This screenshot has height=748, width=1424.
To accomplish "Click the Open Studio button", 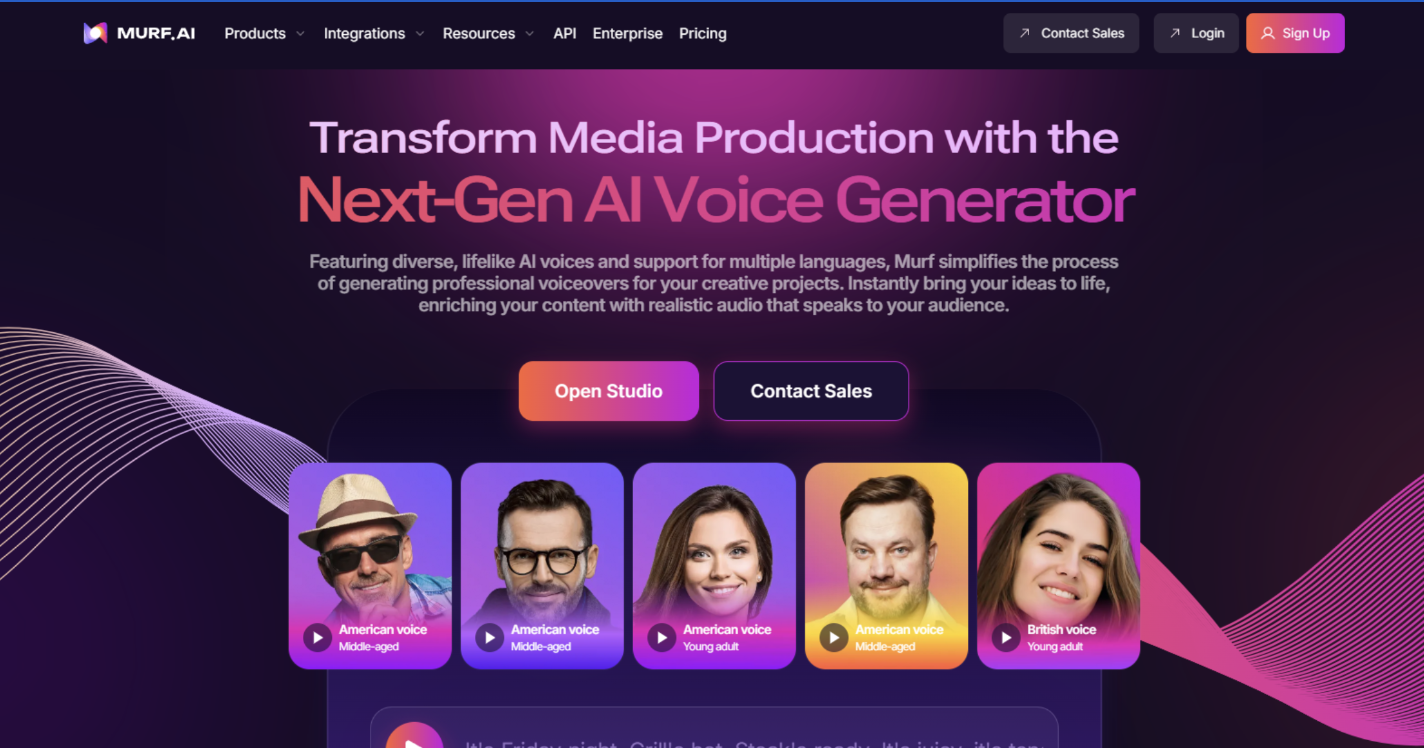I will click(x=608, y=391).
